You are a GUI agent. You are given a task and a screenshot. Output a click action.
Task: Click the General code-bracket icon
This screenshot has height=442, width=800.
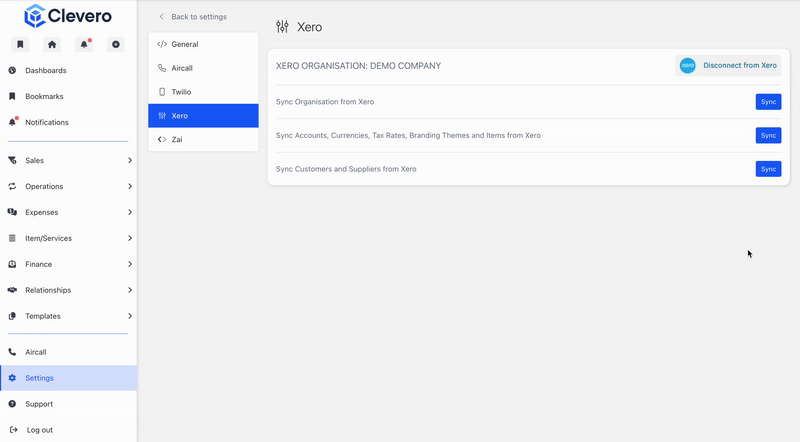coord(162,44)
